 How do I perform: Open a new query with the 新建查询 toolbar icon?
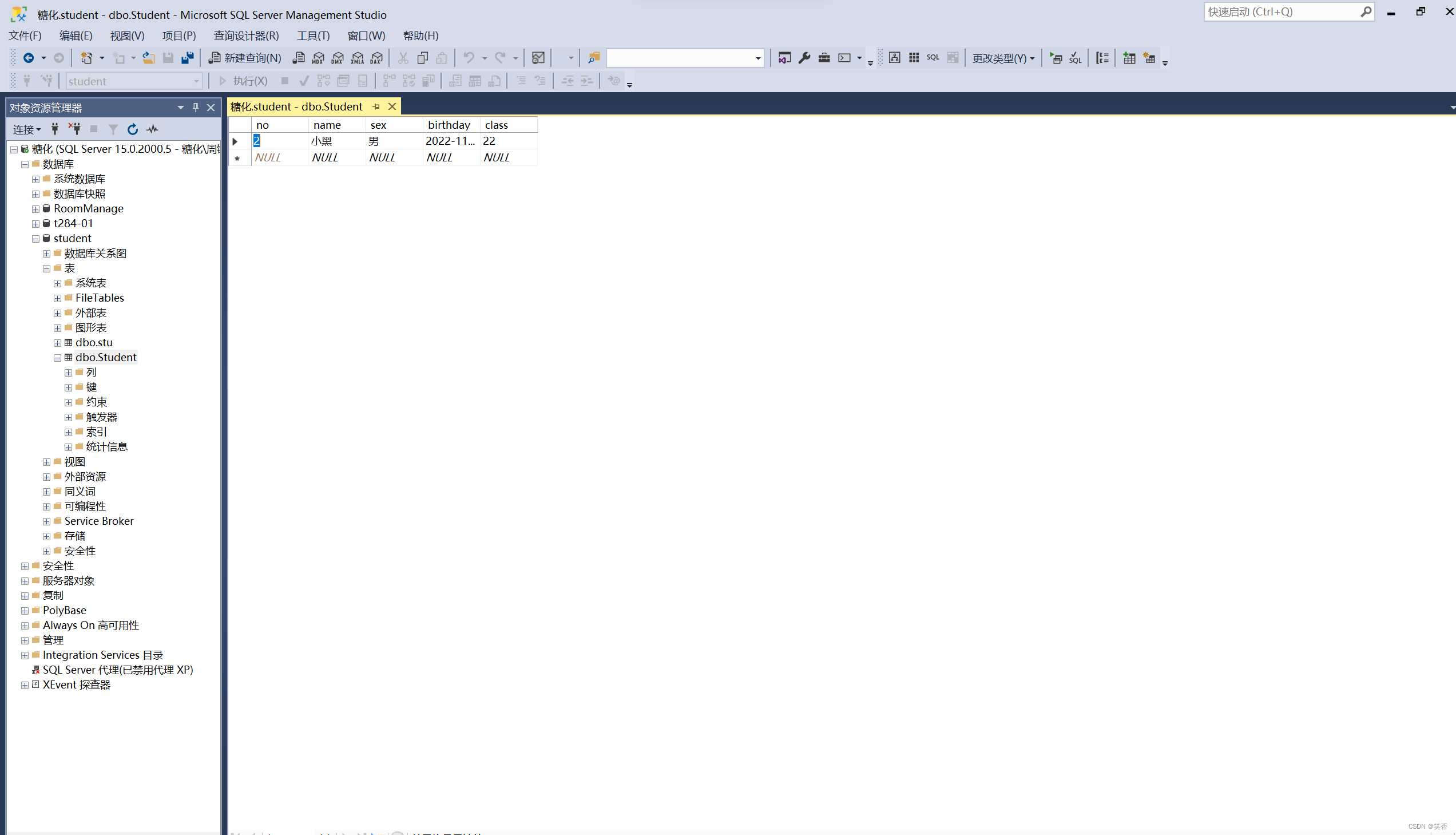(244, 58)
